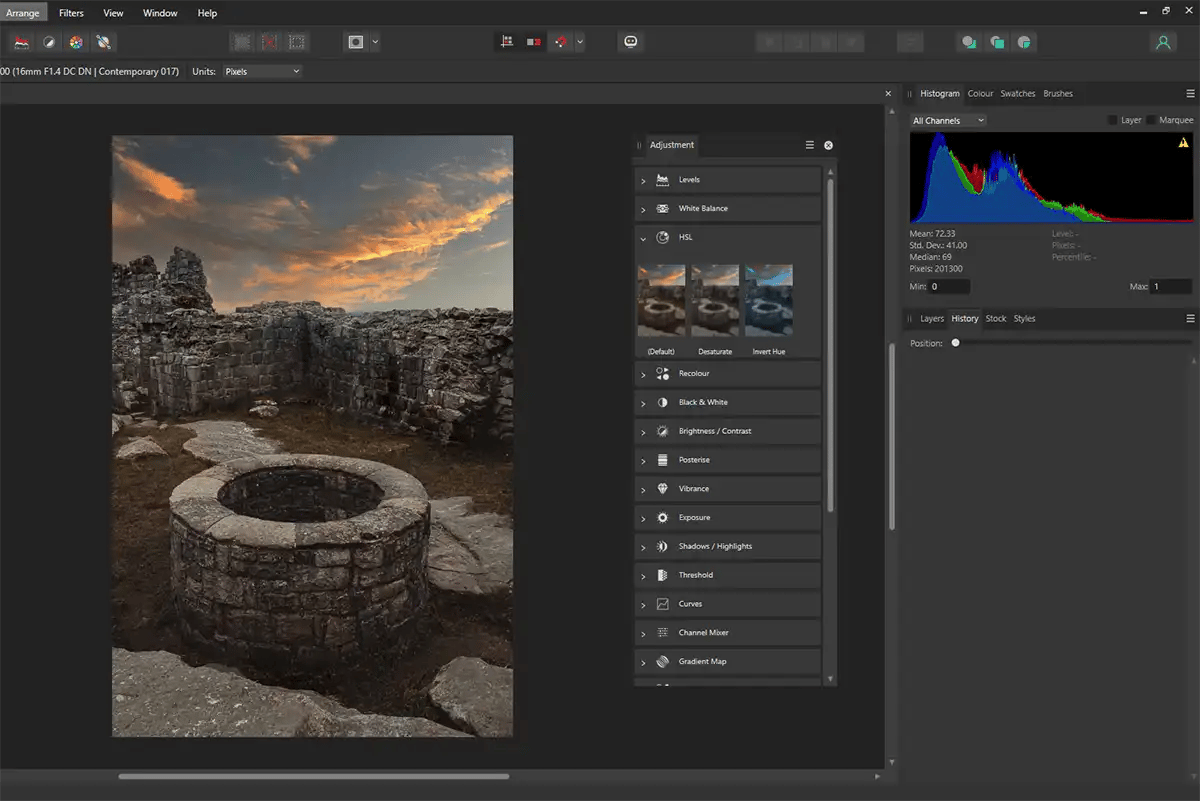
Task: Switch to the Layers tab
Action: (x=932, y=319)
